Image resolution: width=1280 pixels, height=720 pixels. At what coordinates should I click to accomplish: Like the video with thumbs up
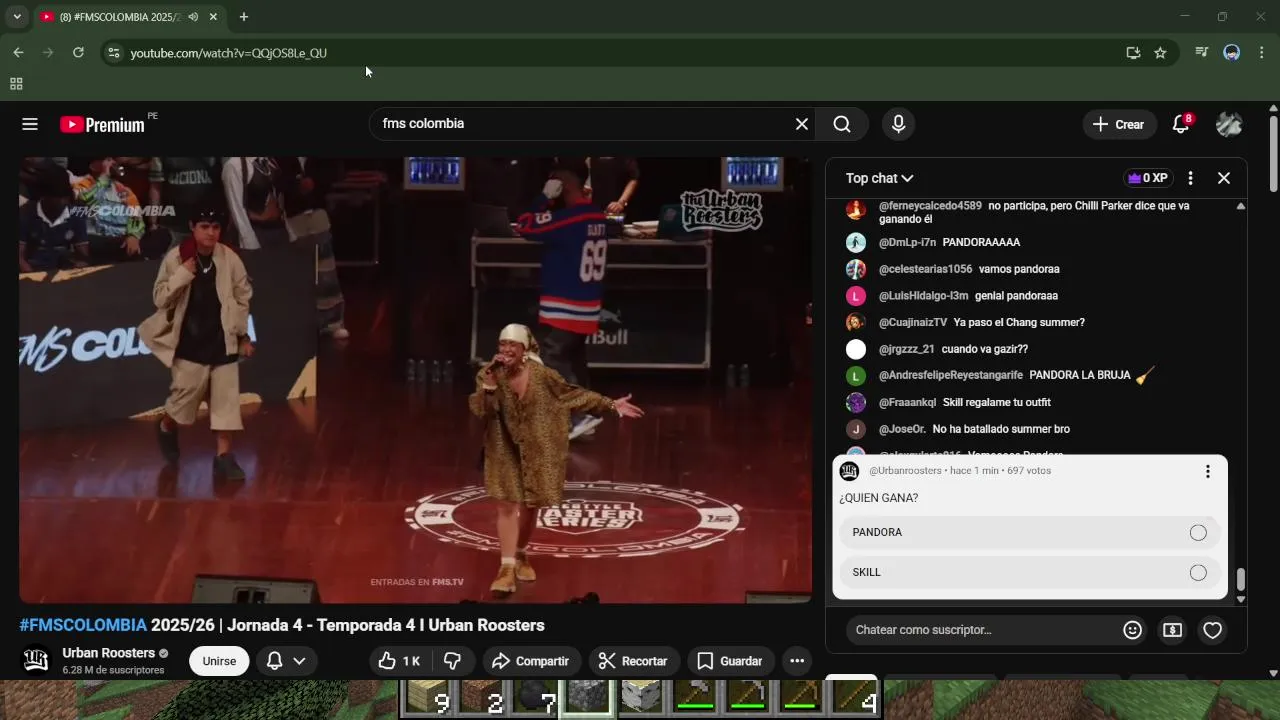tap(399, 661)
